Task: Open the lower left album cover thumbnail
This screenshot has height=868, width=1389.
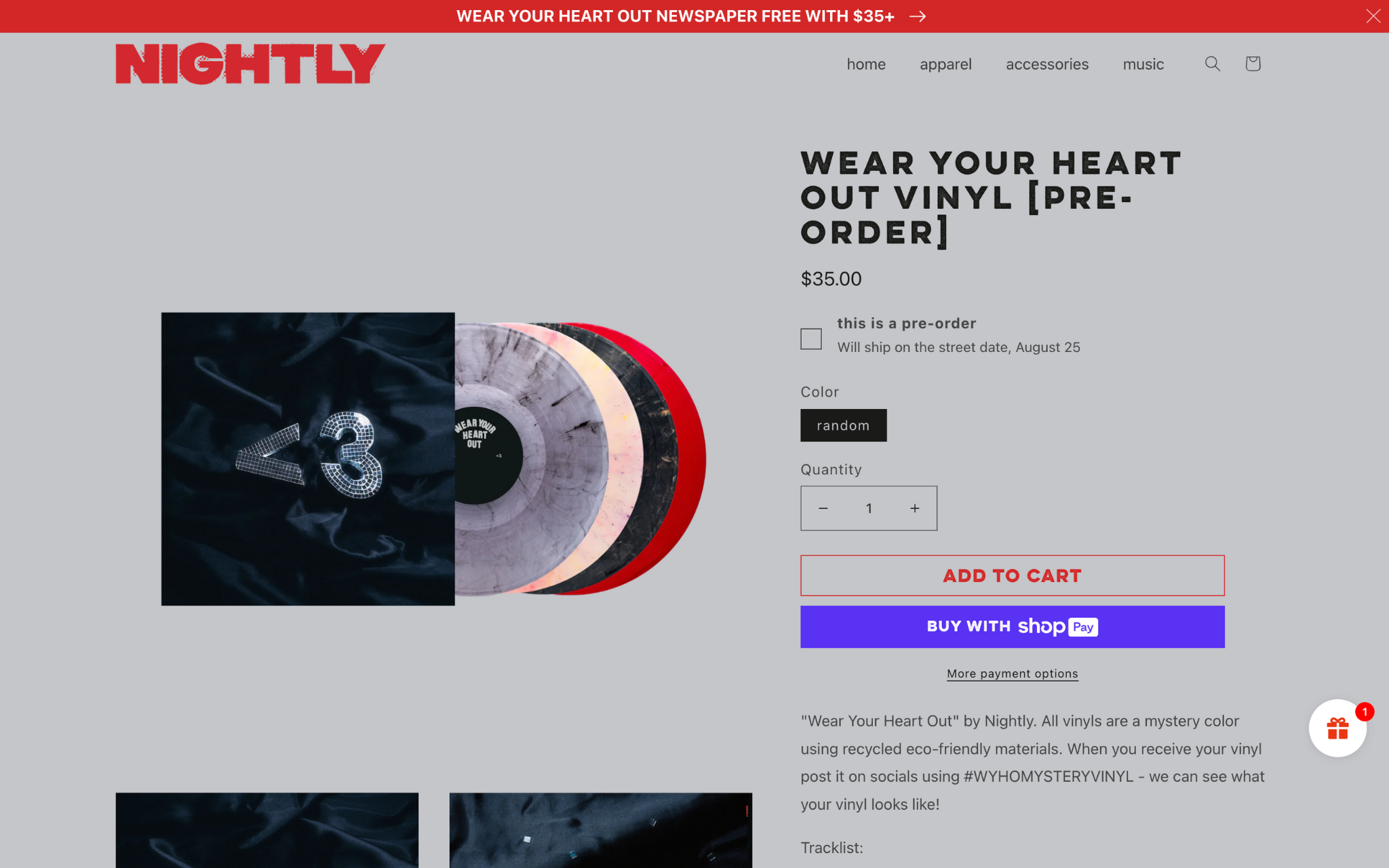Action: tap(267, 830)
